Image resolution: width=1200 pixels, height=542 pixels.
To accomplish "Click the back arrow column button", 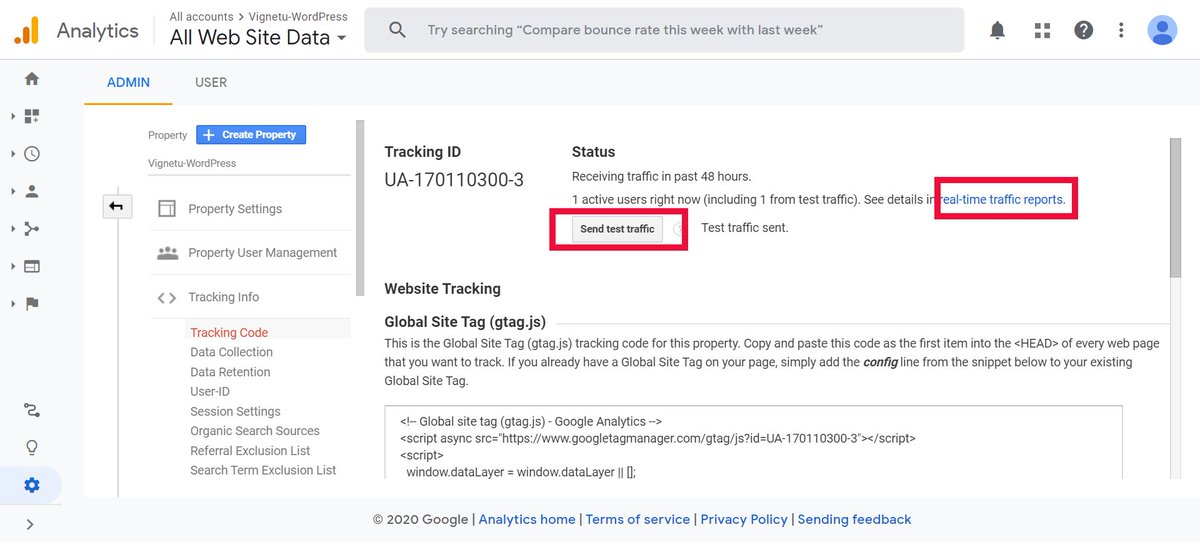I will 116,207.
